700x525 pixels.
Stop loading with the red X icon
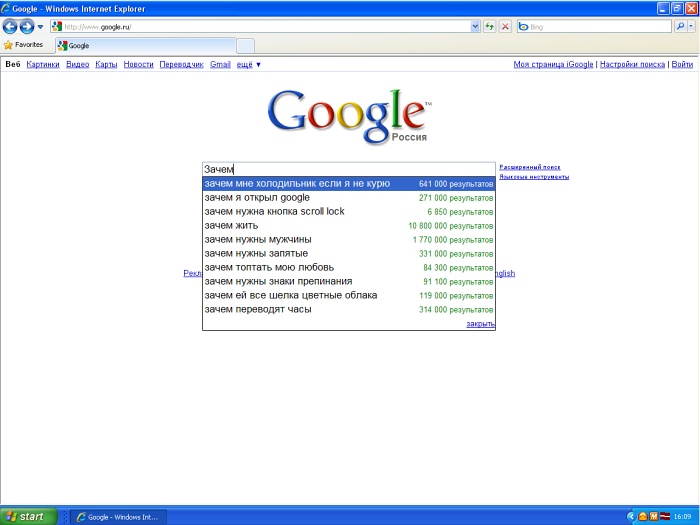[x=505, y=27]
